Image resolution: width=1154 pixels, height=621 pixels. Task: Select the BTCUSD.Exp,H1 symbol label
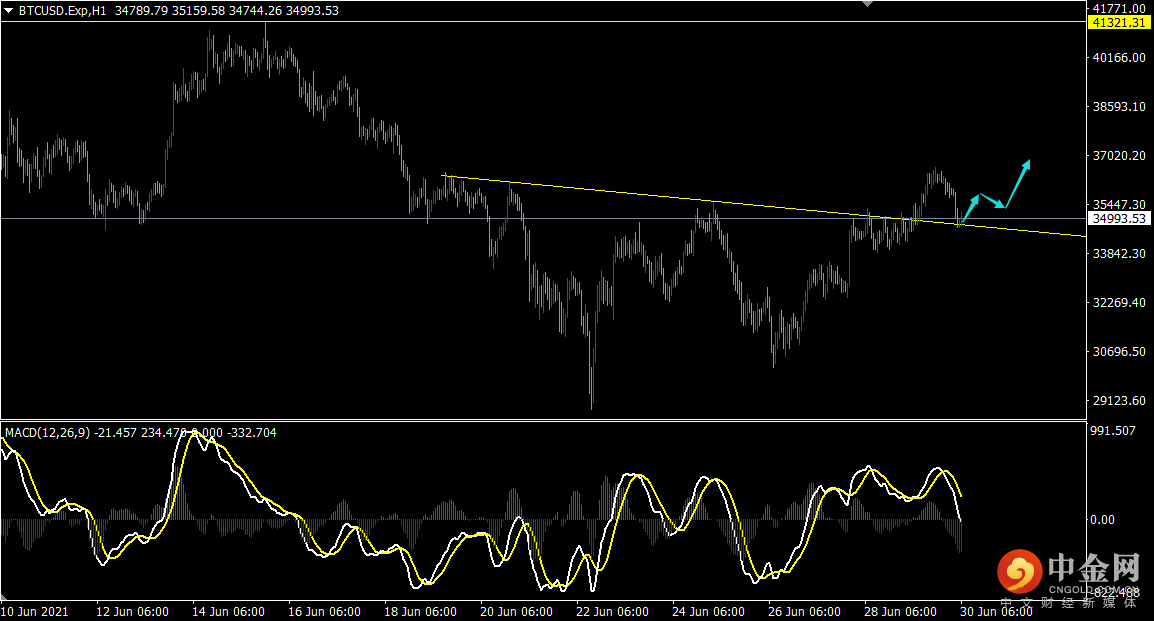tap(63, 11)
